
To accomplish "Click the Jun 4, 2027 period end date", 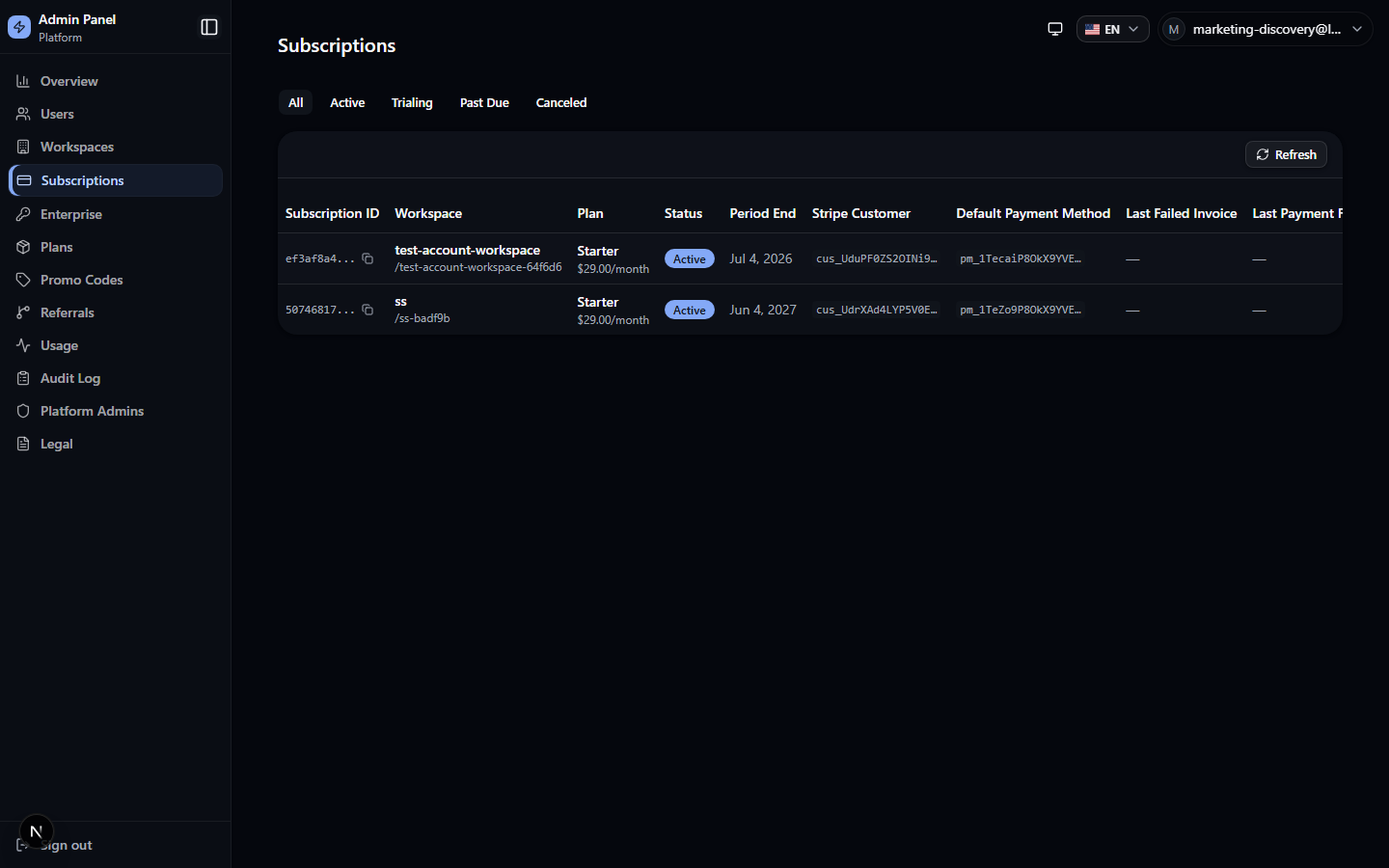I will [x=763, y=310].
